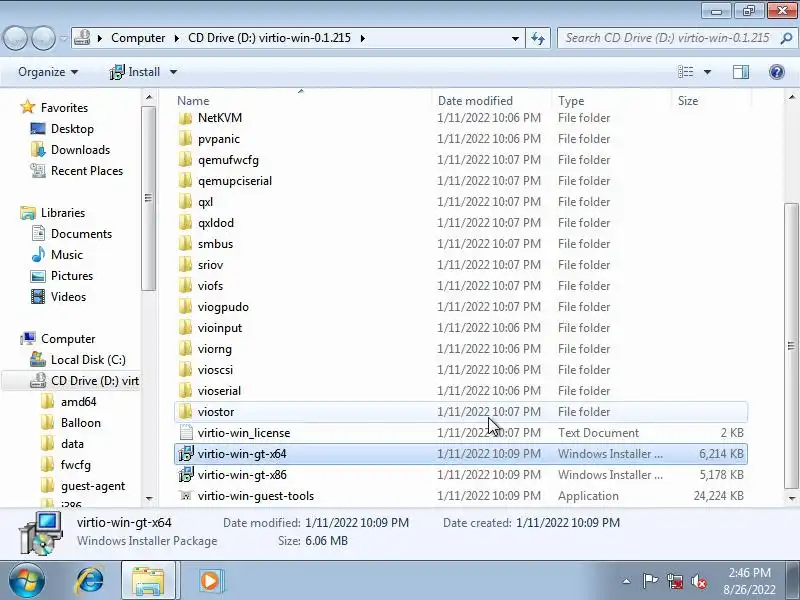Click the Refresh address bar button
The width and height of the screenshot is (800, 600).
point(538,38)
